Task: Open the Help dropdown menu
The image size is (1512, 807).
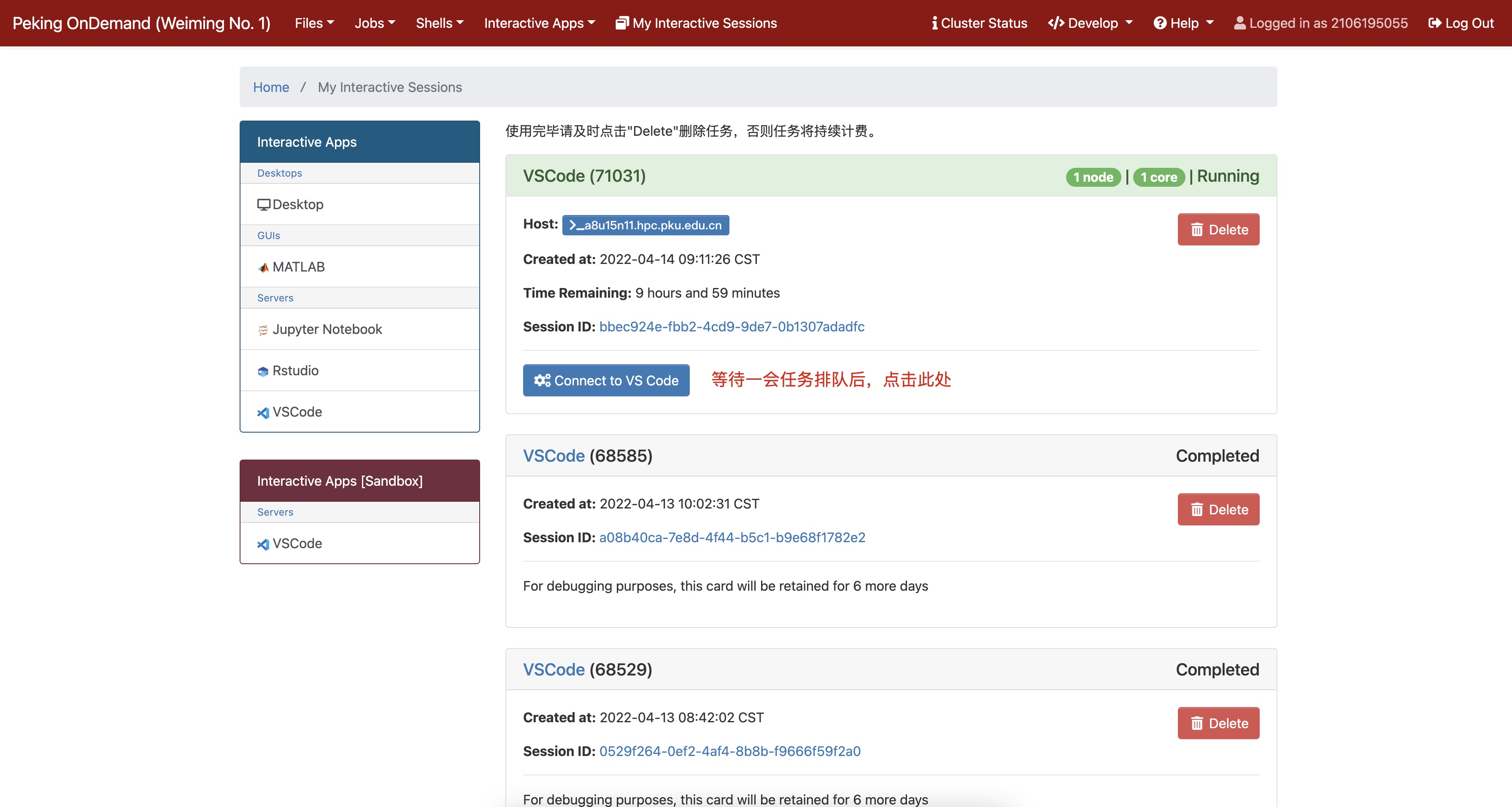Action: [x=1183, y=23]
